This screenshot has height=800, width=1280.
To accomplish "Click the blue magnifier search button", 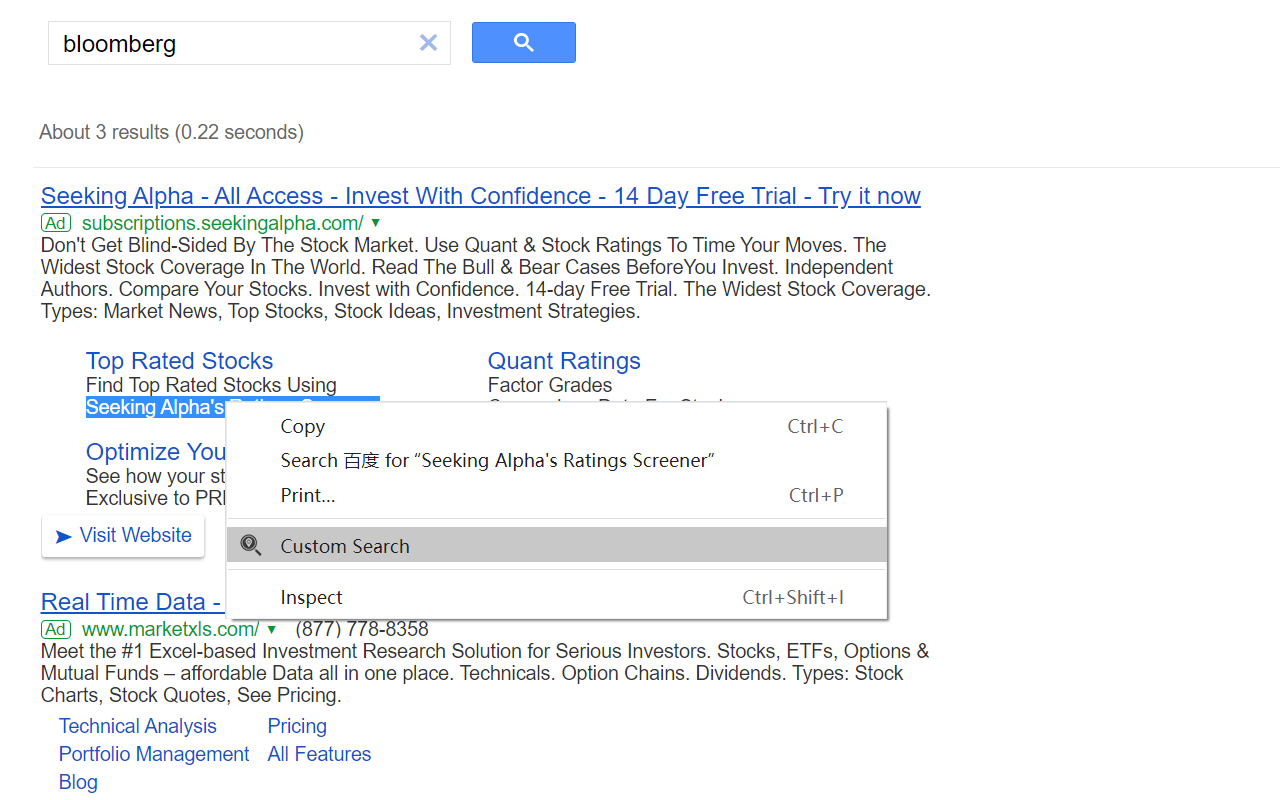I will click(x=524, y=43).
